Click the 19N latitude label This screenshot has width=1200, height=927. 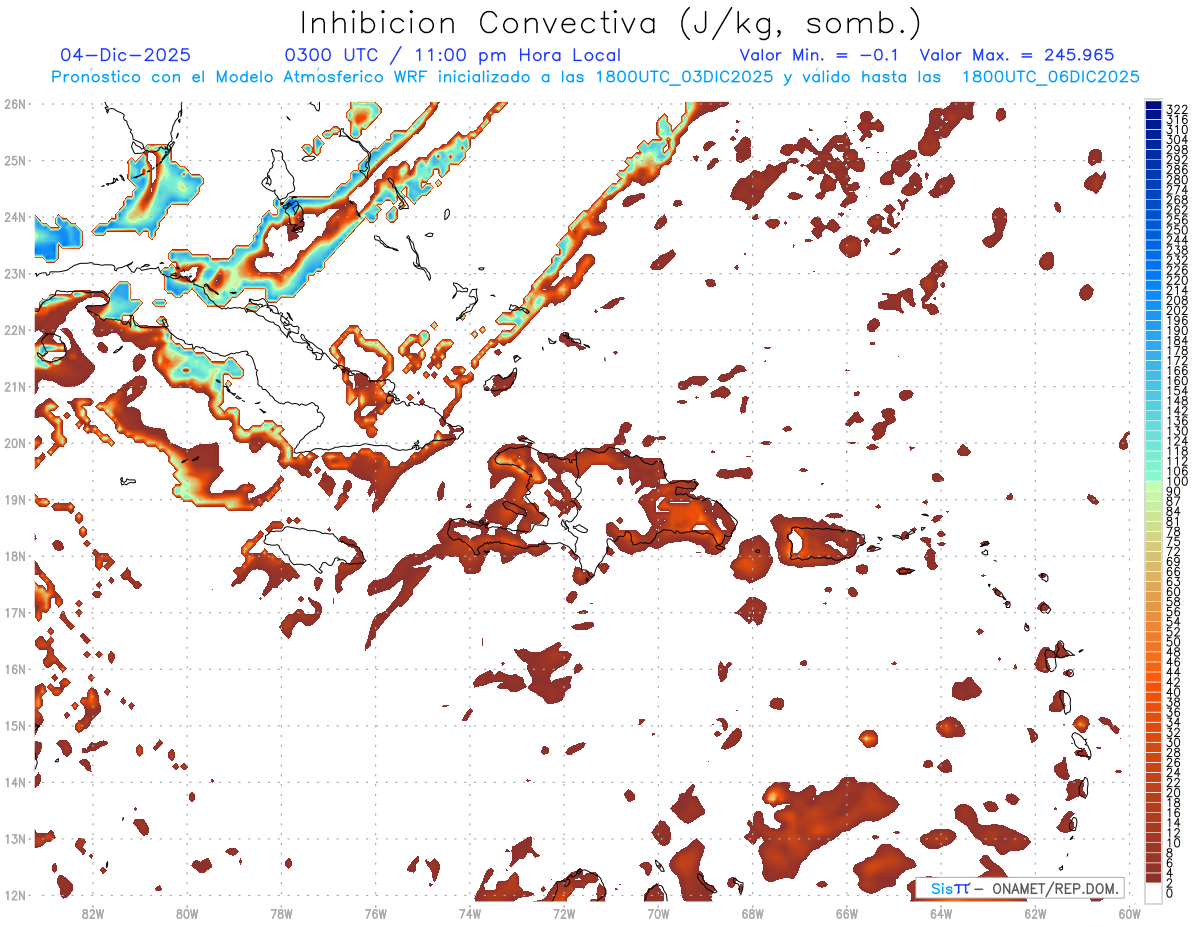15,499
